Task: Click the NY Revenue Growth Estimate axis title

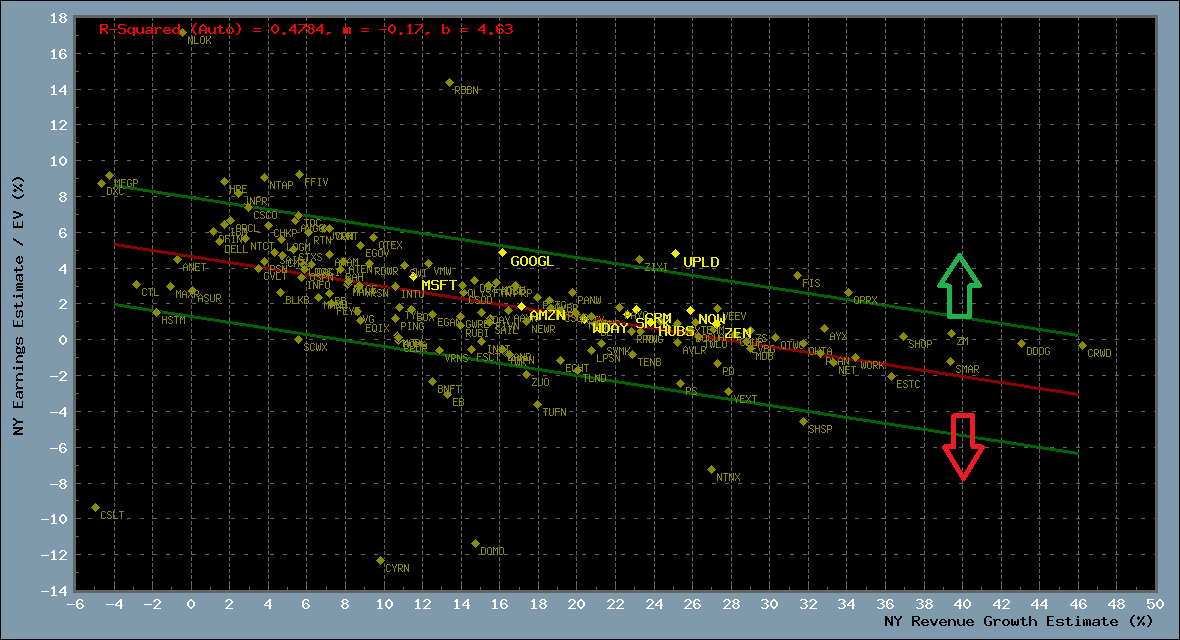Action: [1019, 622]
